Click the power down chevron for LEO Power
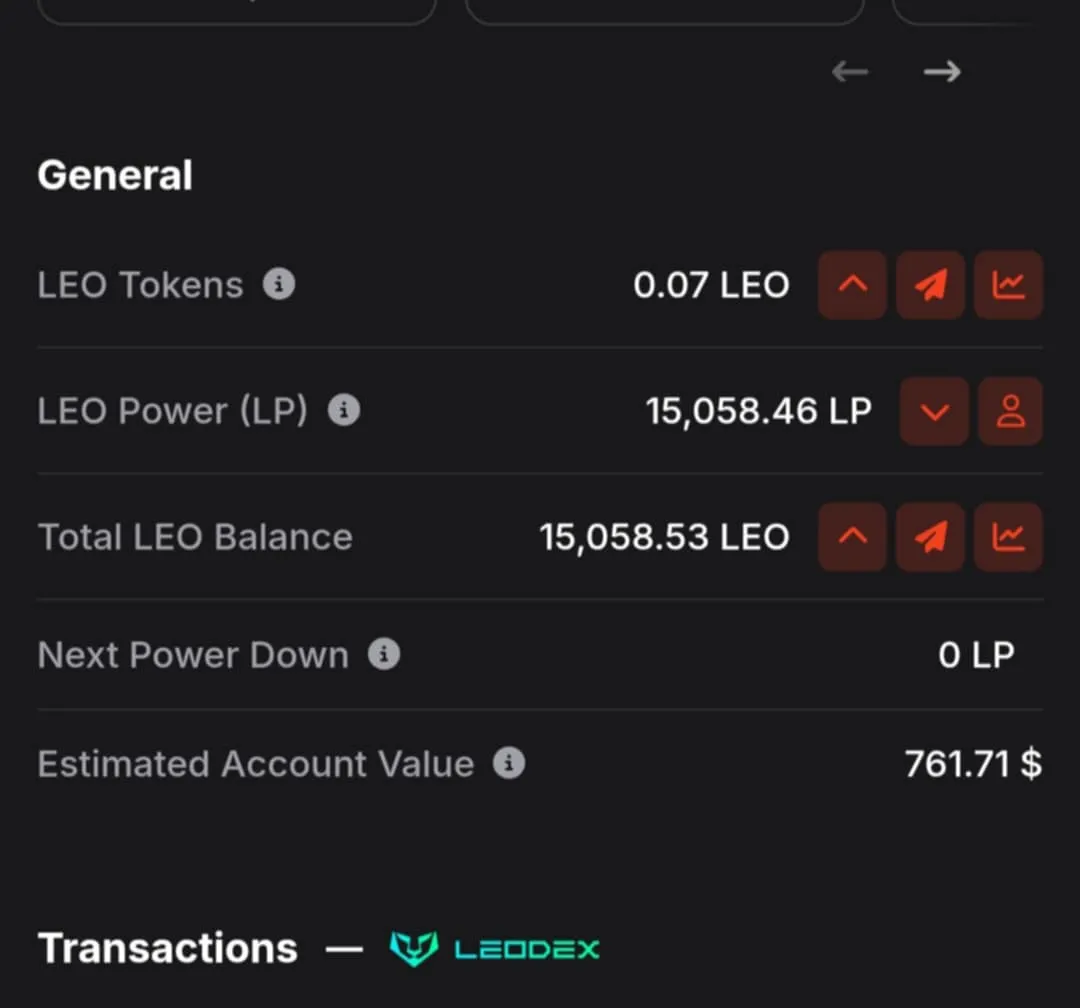Viewport: 1080px width, 1008px height. tap(935, 411)
